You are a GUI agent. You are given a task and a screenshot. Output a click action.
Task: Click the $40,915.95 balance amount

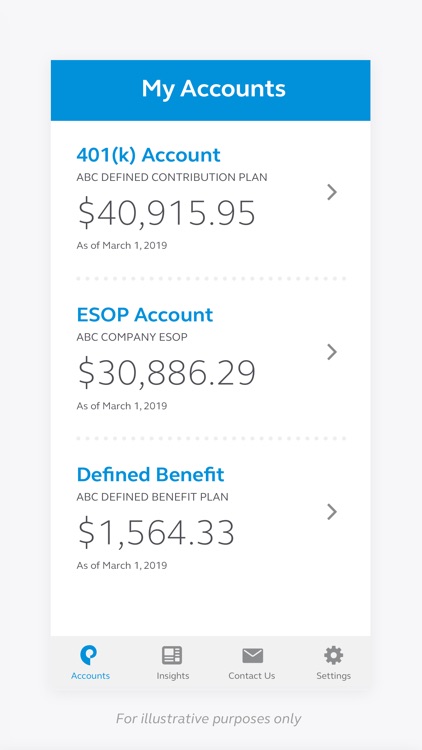[167, 213]
